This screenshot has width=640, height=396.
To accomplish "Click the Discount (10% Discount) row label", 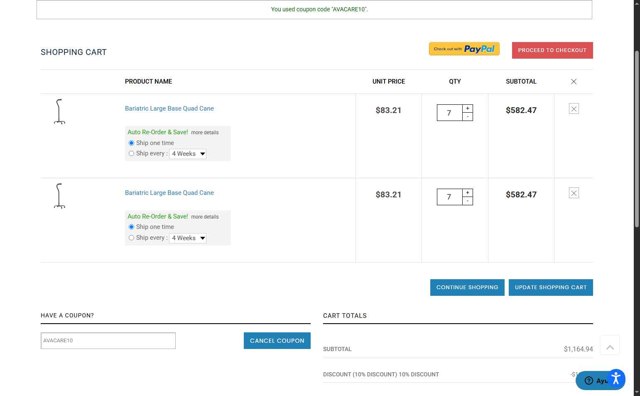I will [x=381, y=374].
